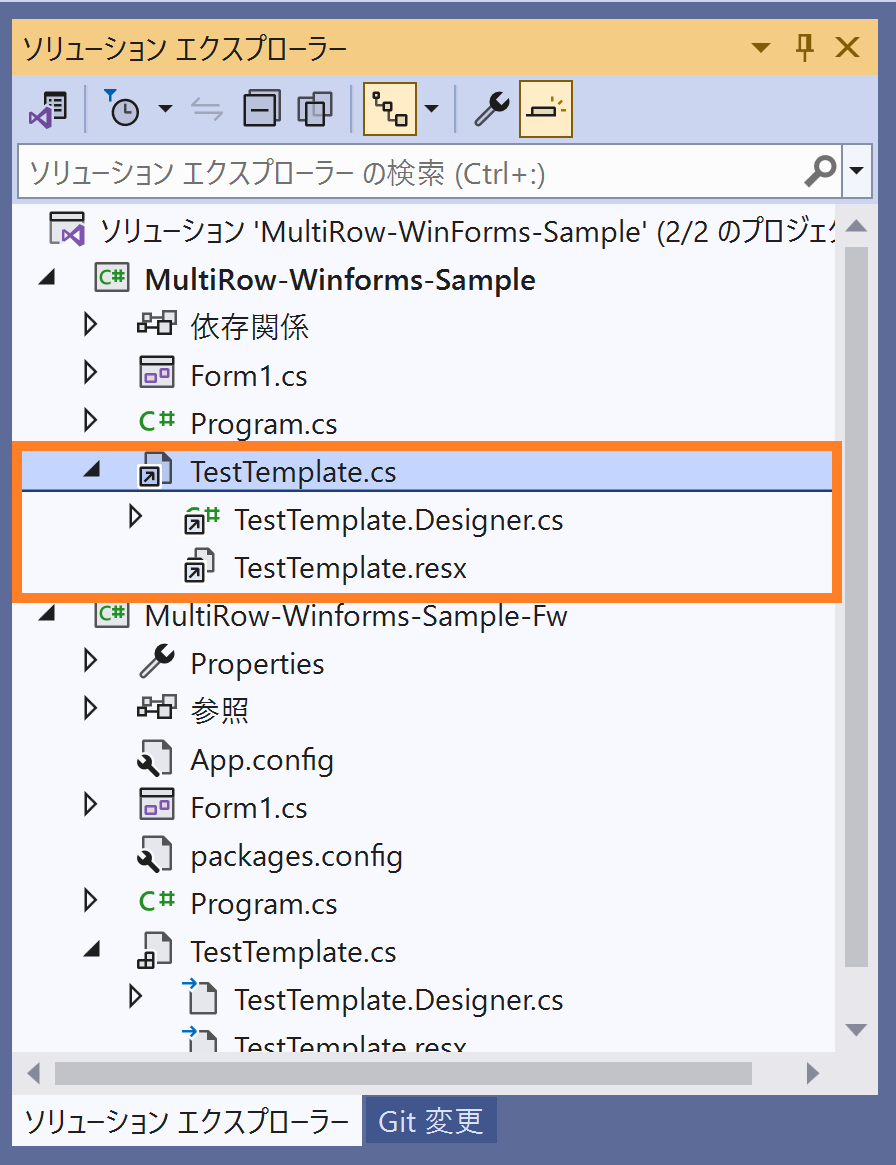Open the window position dropdown in title bar
This screenshot has width=896, height=1165.
[761, 48]
